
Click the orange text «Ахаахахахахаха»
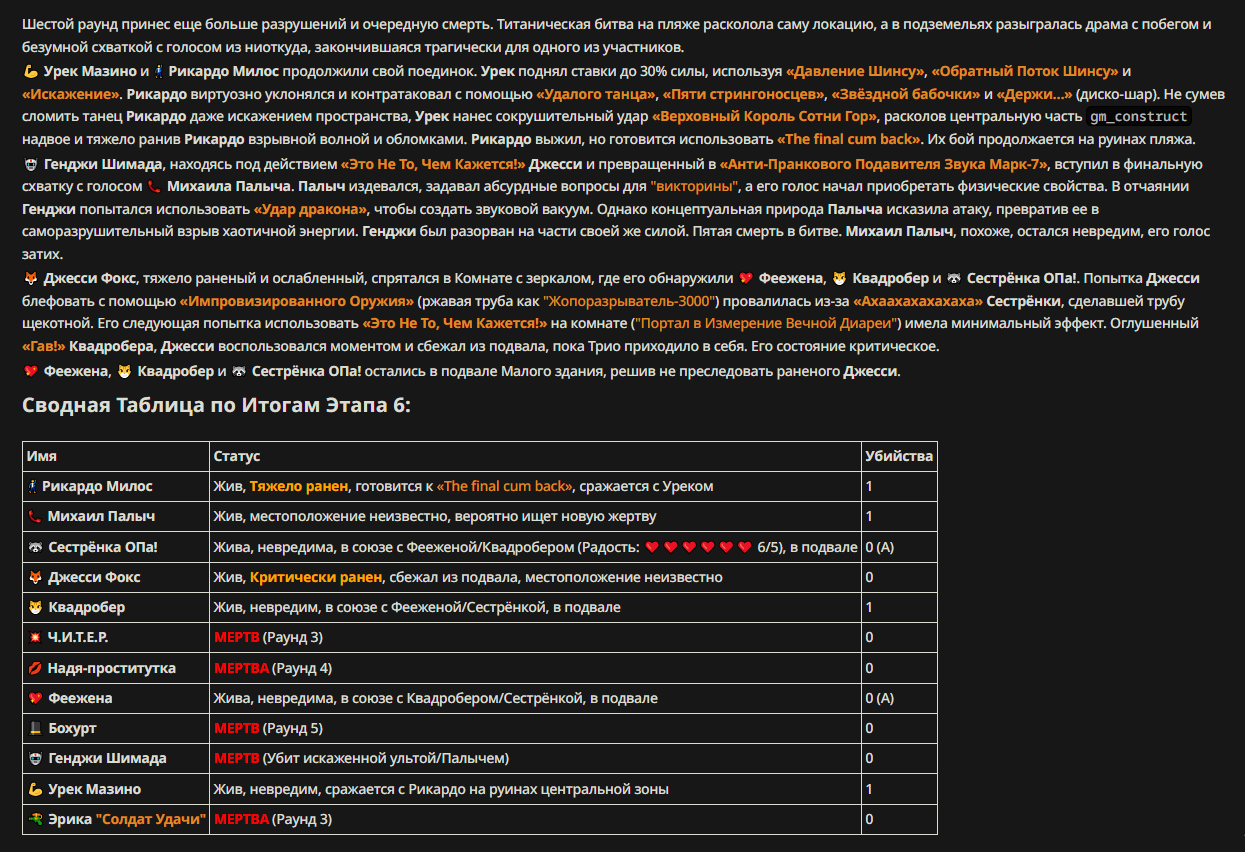click(x=917, y=301)
